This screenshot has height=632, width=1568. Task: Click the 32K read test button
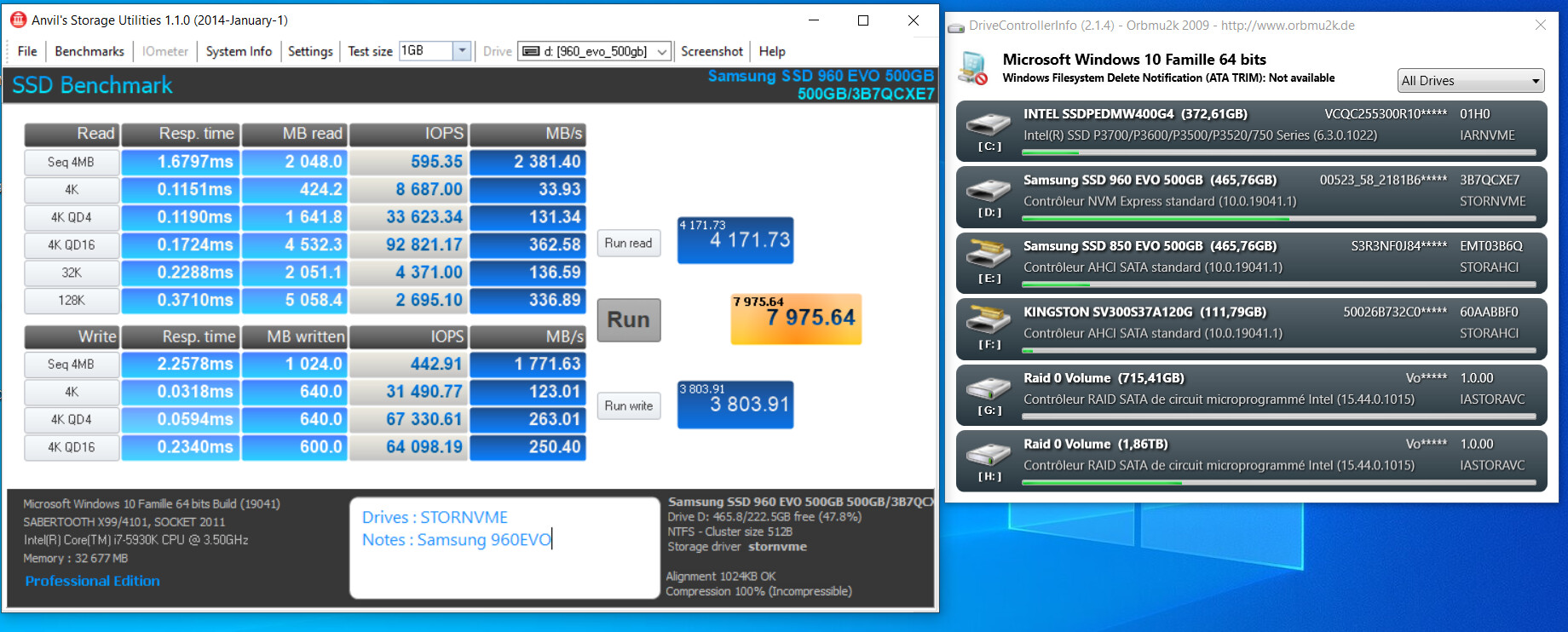tap(72, 273)
